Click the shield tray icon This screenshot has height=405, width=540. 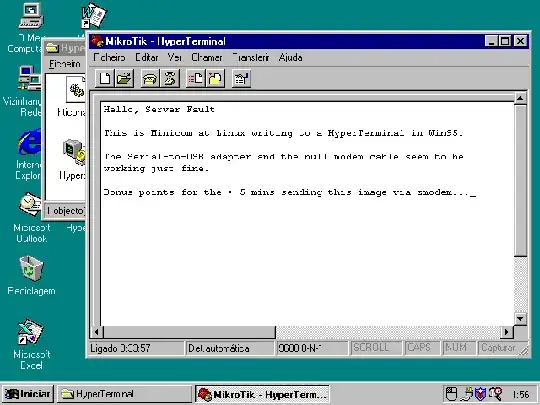click(x=480, y=394)
